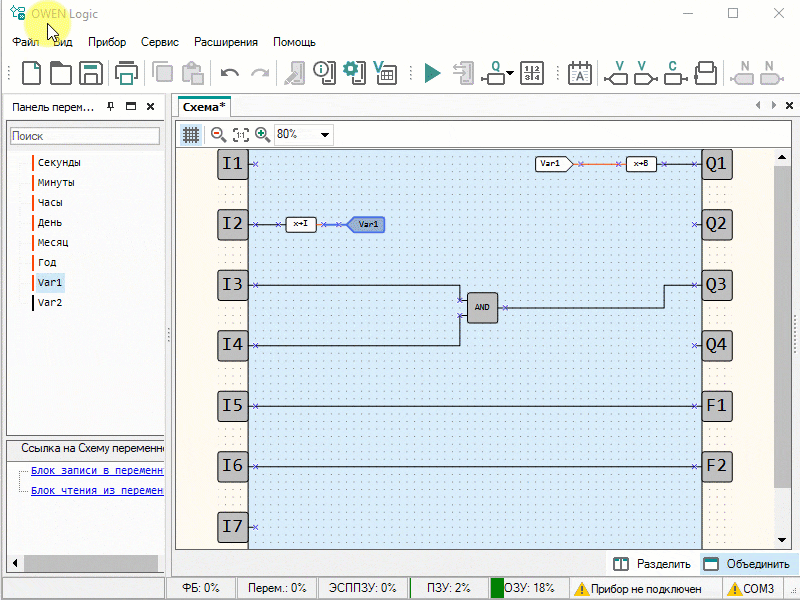The image size is (800, 600).
Task: Focus the Поиск search field
Action: click(85, 136)
